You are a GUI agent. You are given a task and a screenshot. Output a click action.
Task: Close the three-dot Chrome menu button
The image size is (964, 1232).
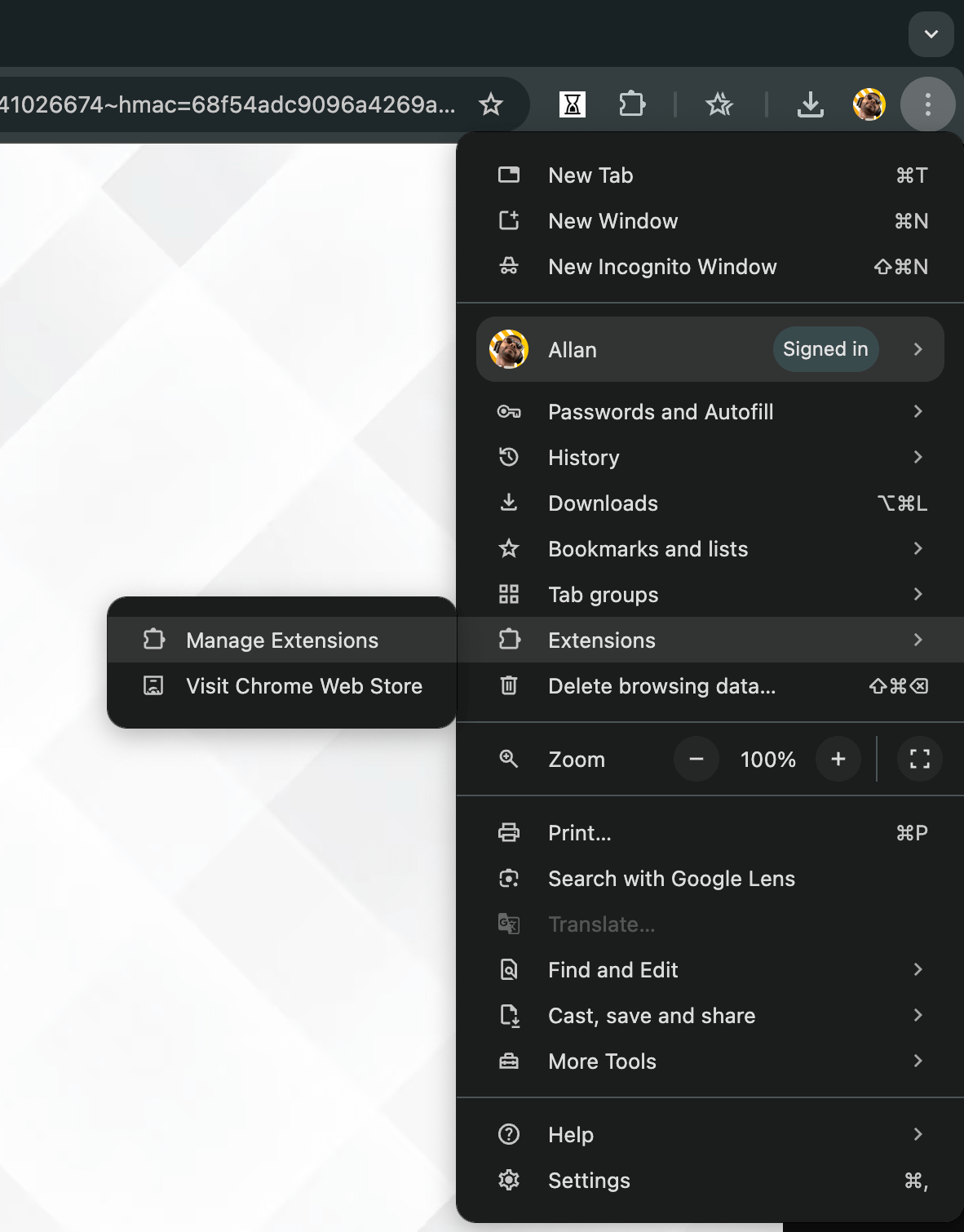point(928,104)
